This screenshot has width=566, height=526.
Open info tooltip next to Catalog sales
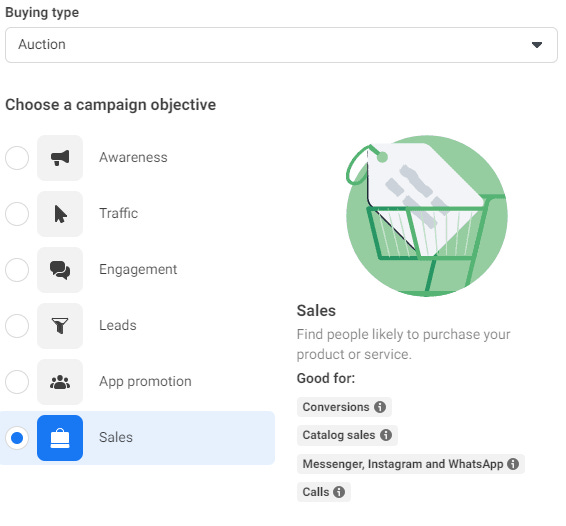[386, 435]
